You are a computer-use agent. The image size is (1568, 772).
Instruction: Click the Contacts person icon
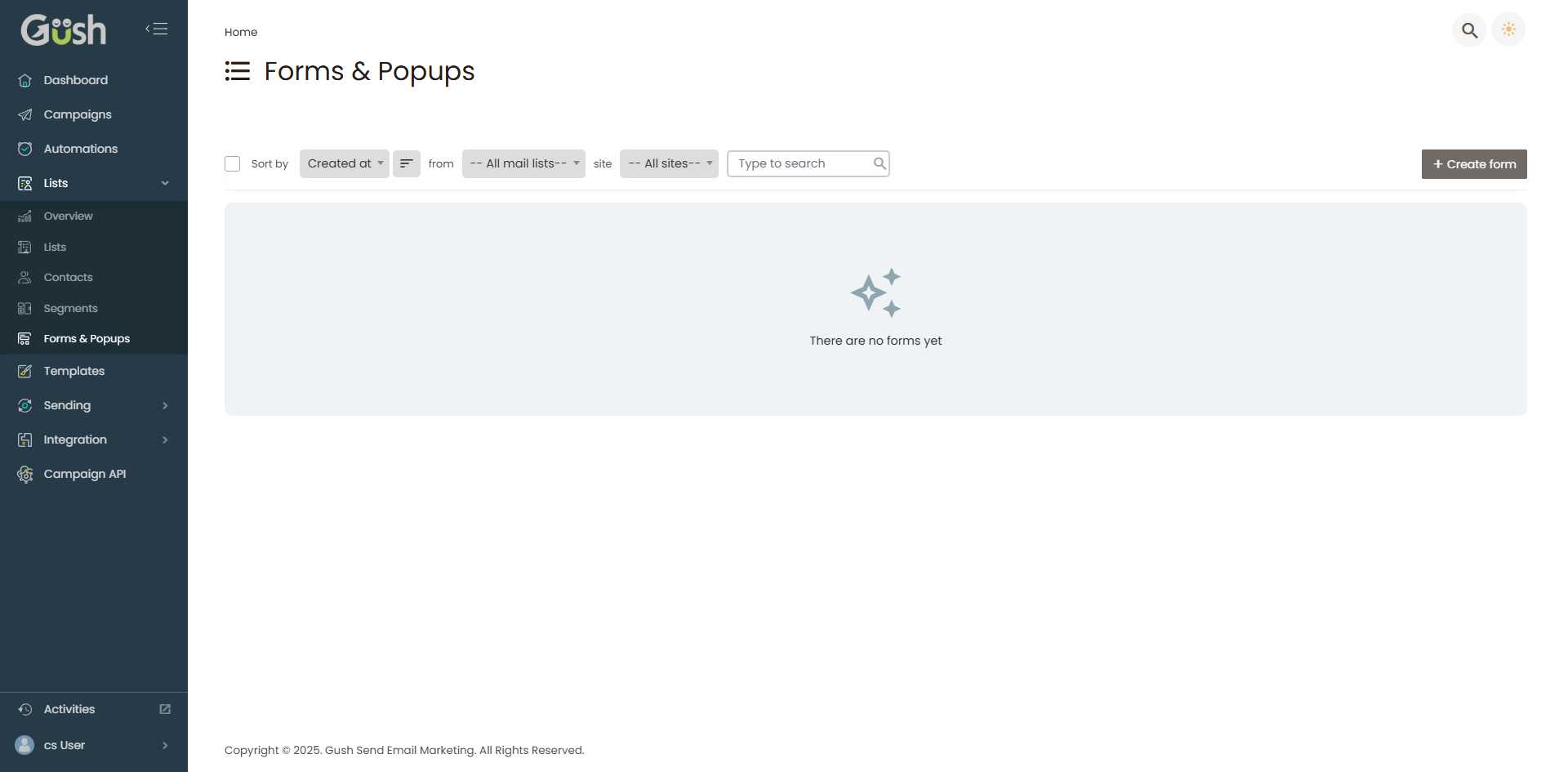click(x=24, y=277)
